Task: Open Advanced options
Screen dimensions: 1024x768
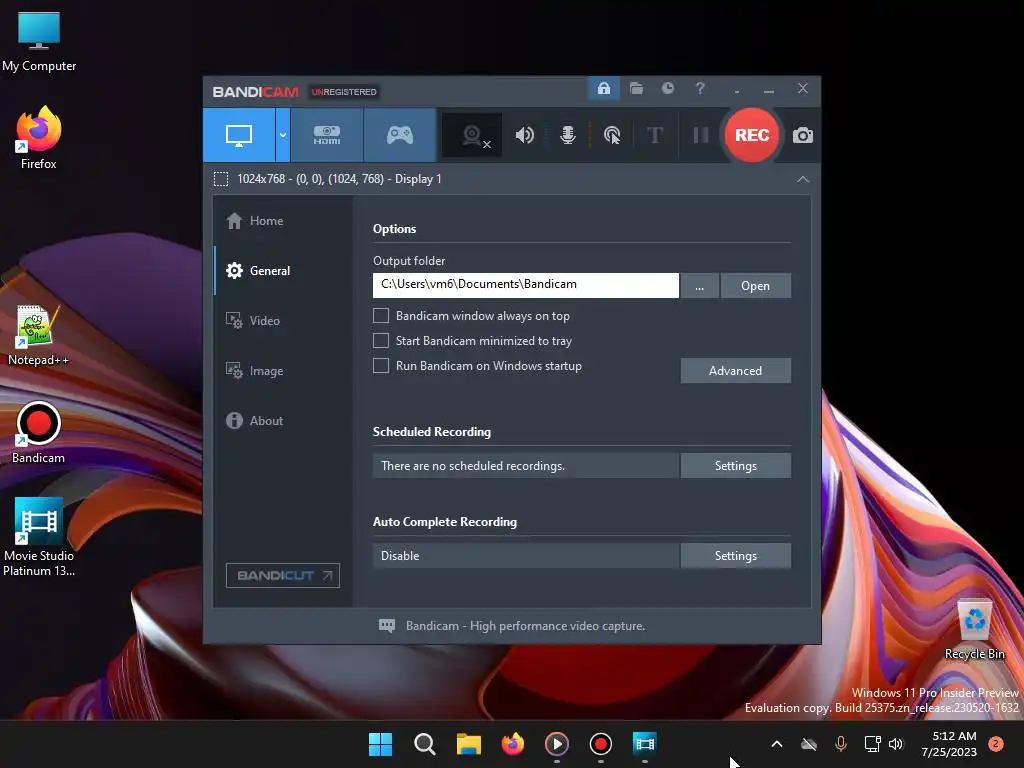Action: (735, 370)
